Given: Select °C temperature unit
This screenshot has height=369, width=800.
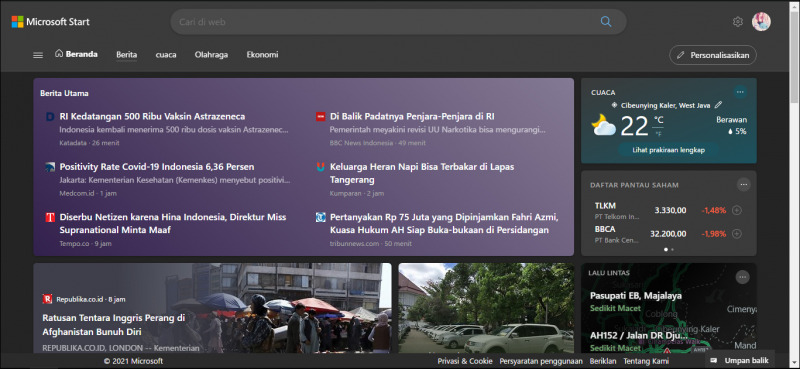Looking at the screenshot, I should [659, 120].
